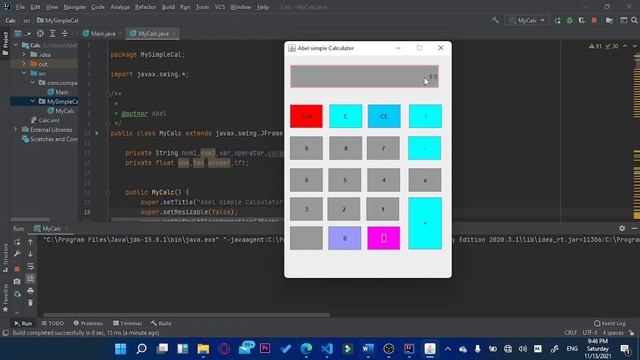Click the run gutter arrow beside class MyCalc
Image resolution: width=640 pixels, height=360 pixels.
(x=97, y=133)
